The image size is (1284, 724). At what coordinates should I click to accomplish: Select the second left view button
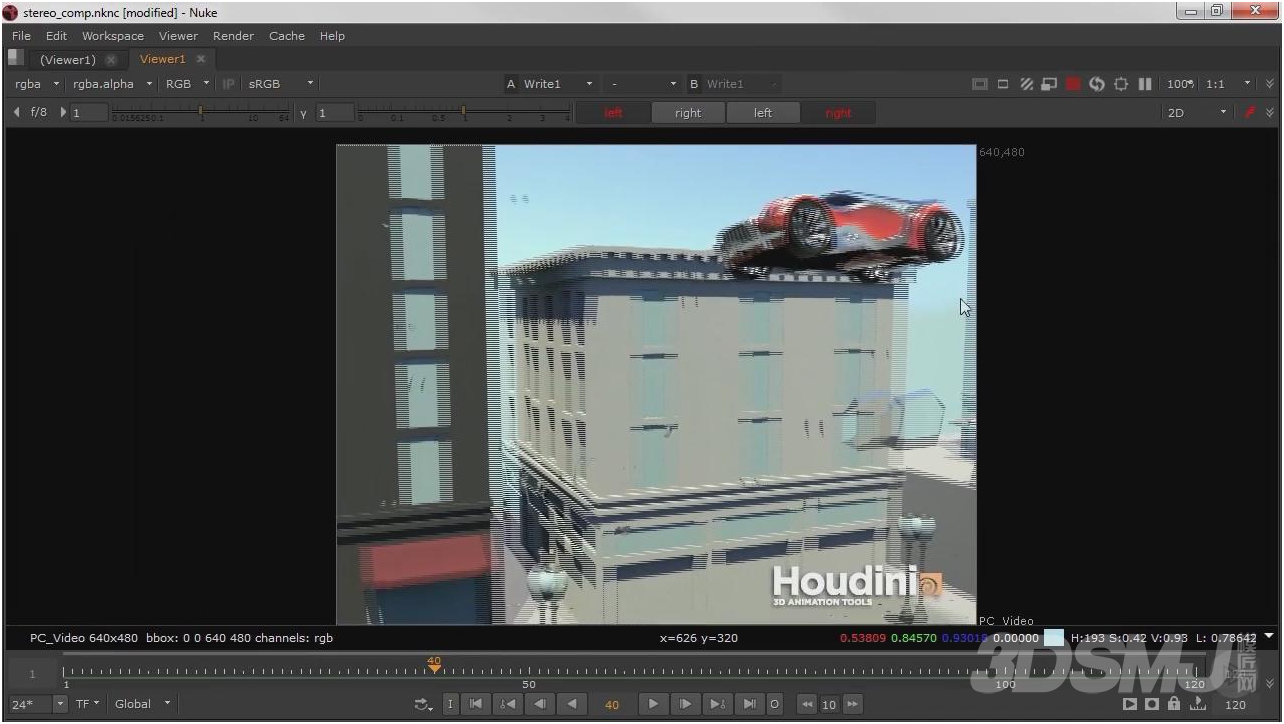763,113
